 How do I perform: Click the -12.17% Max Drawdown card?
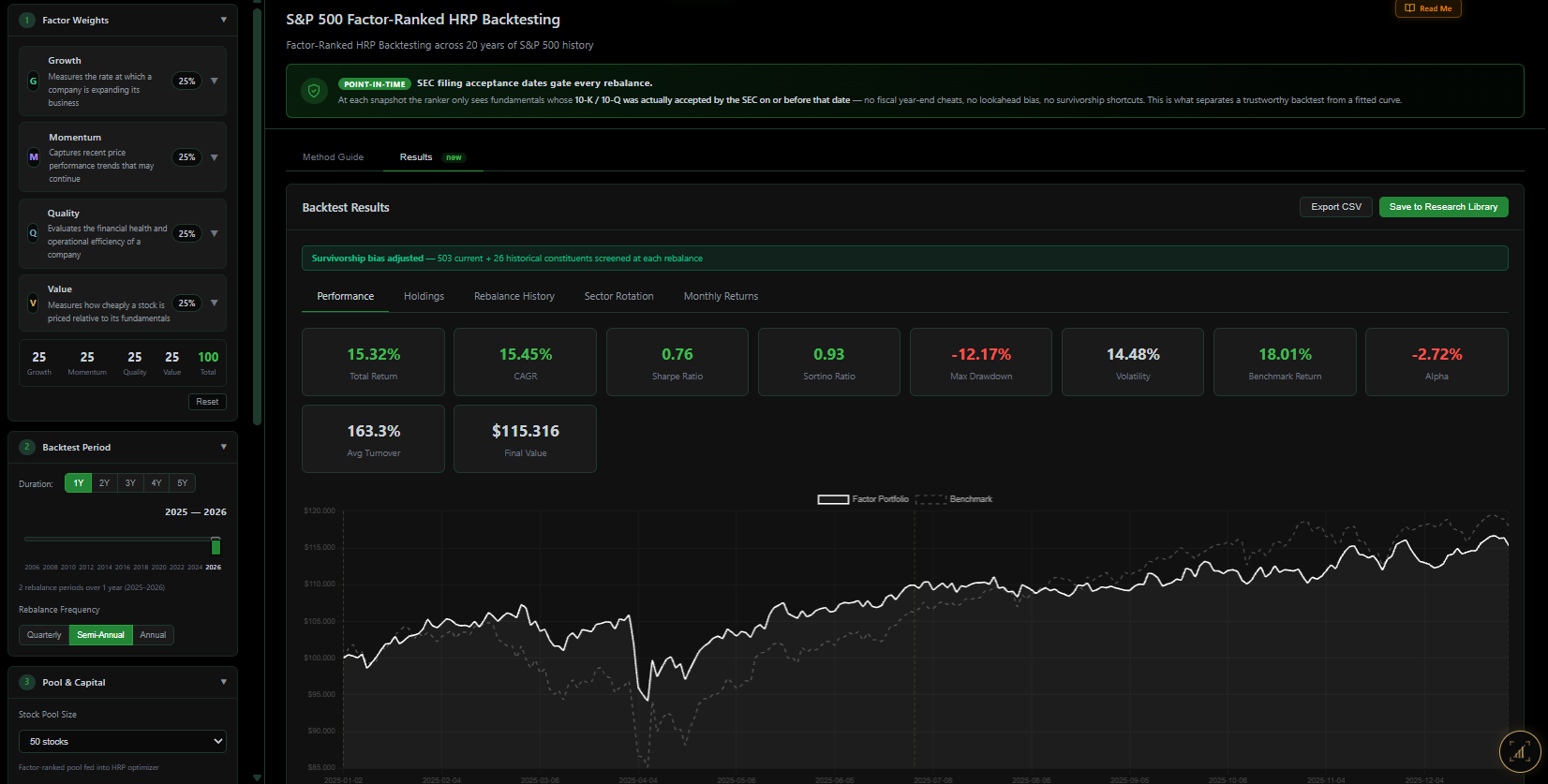[x=981, y=362]
